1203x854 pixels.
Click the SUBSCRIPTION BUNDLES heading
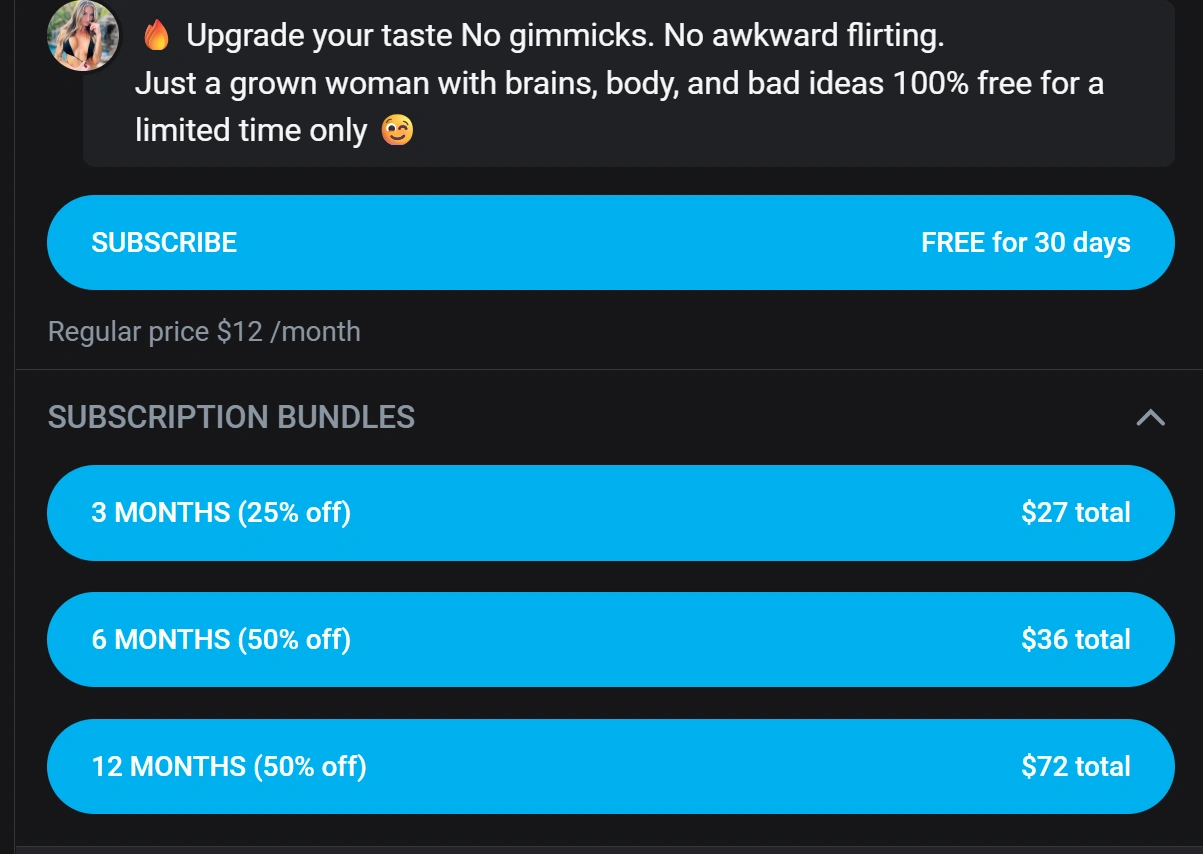tap(231, 417)
